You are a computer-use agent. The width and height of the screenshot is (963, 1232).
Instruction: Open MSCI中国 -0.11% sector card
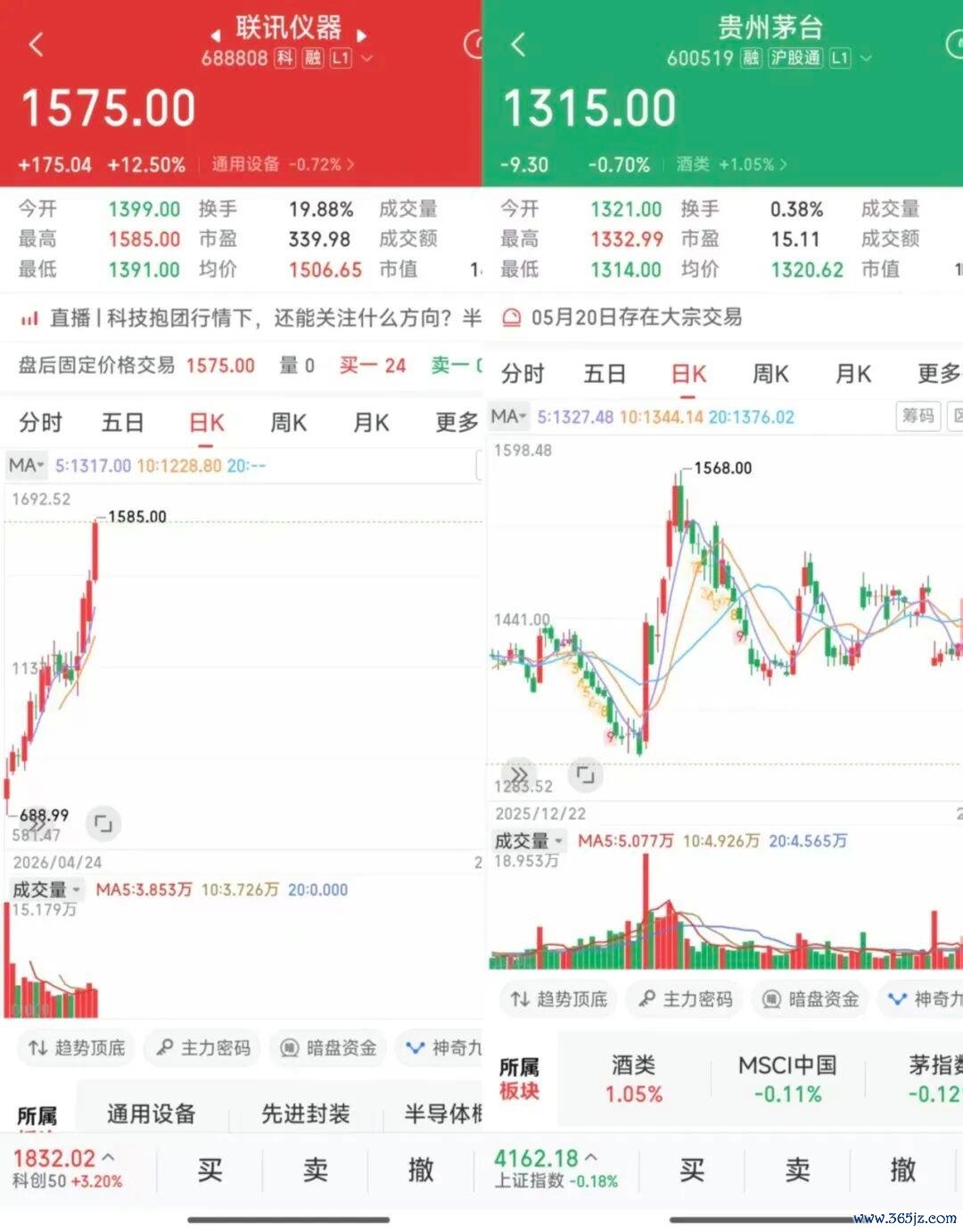pyautogui.click(x=788, y=1079)
